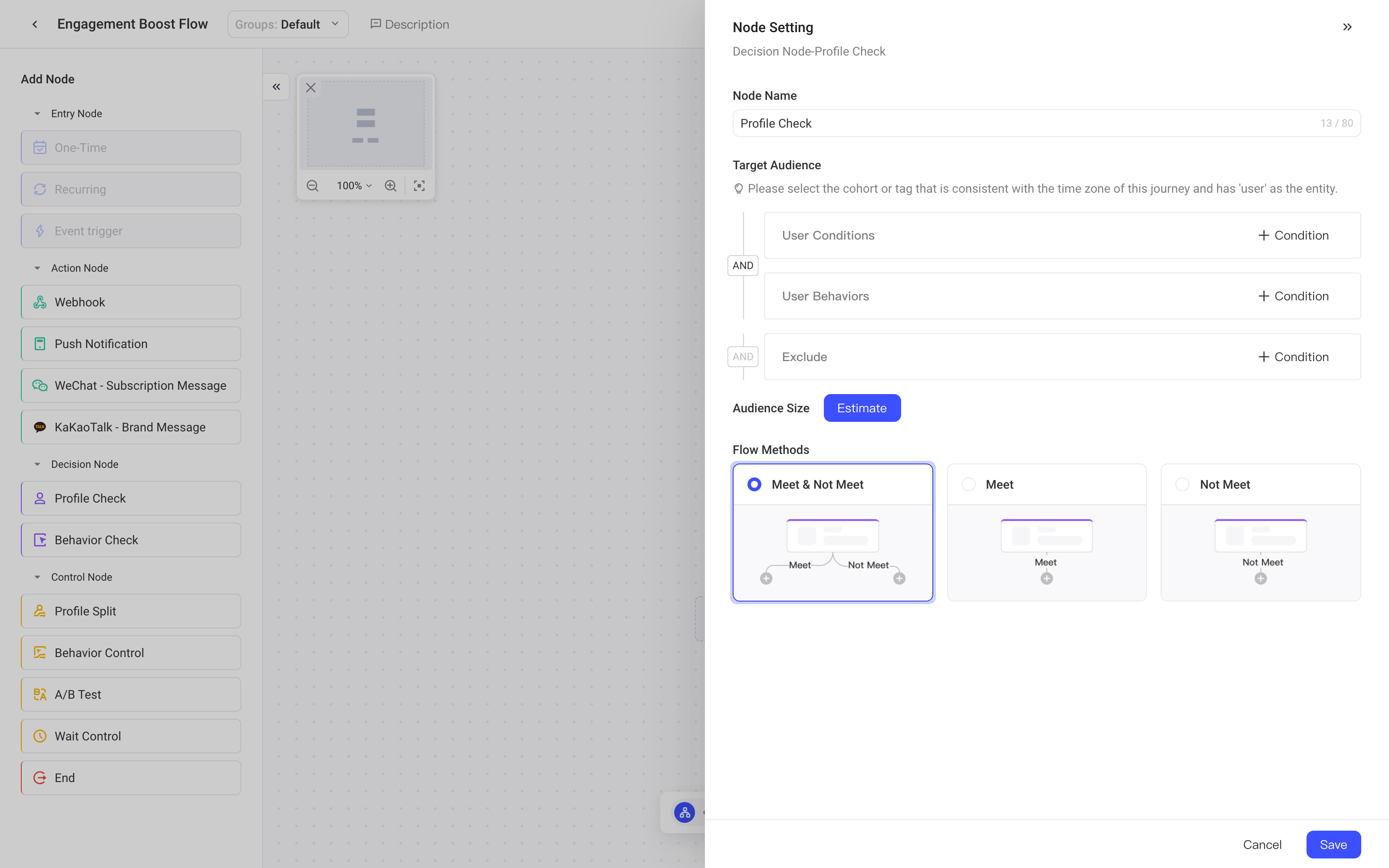Click the Cancel button
This screenshot has width=1389, height=868.
1262,845
